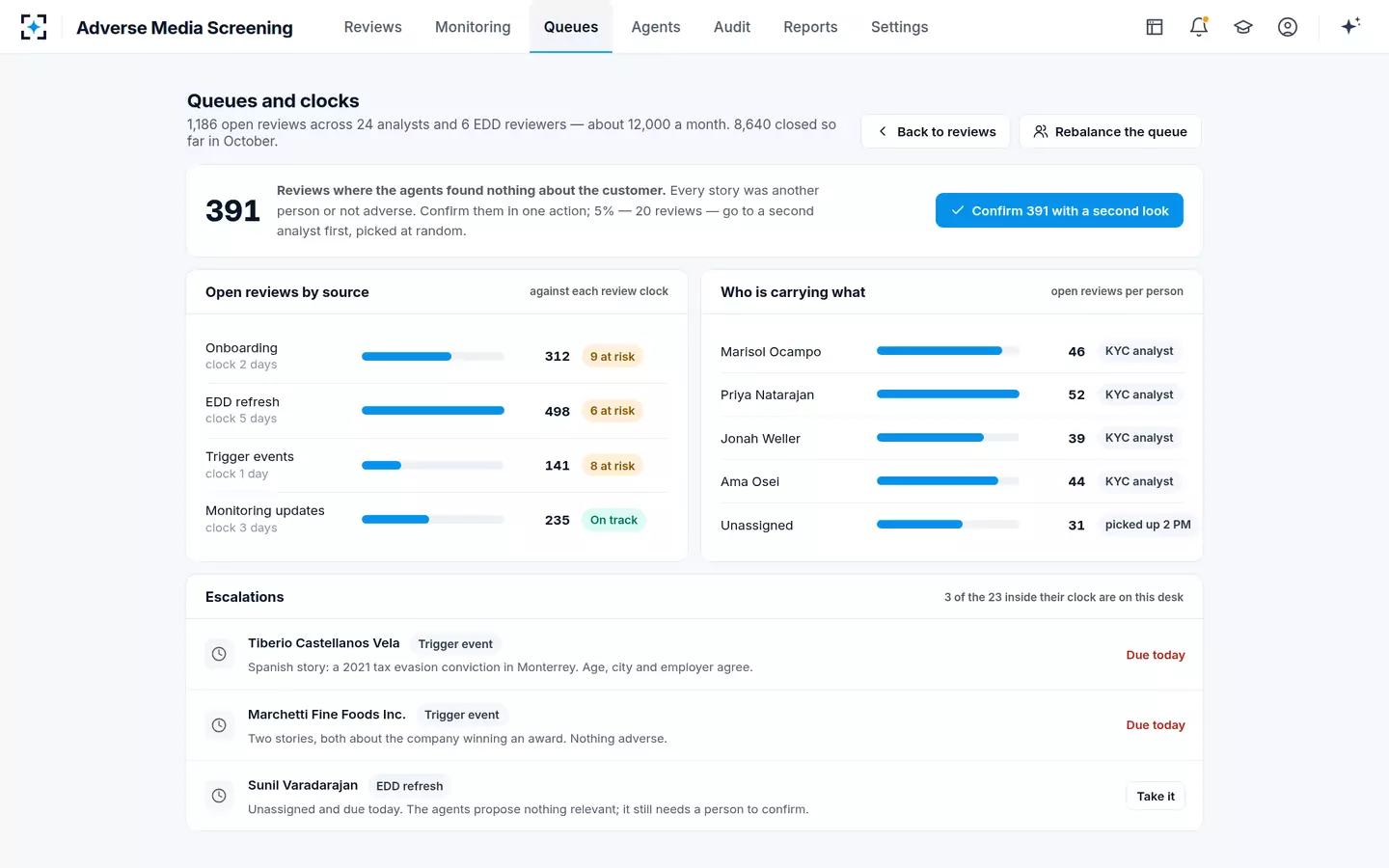Confirm 391 with a second look

click(1059, 210)
